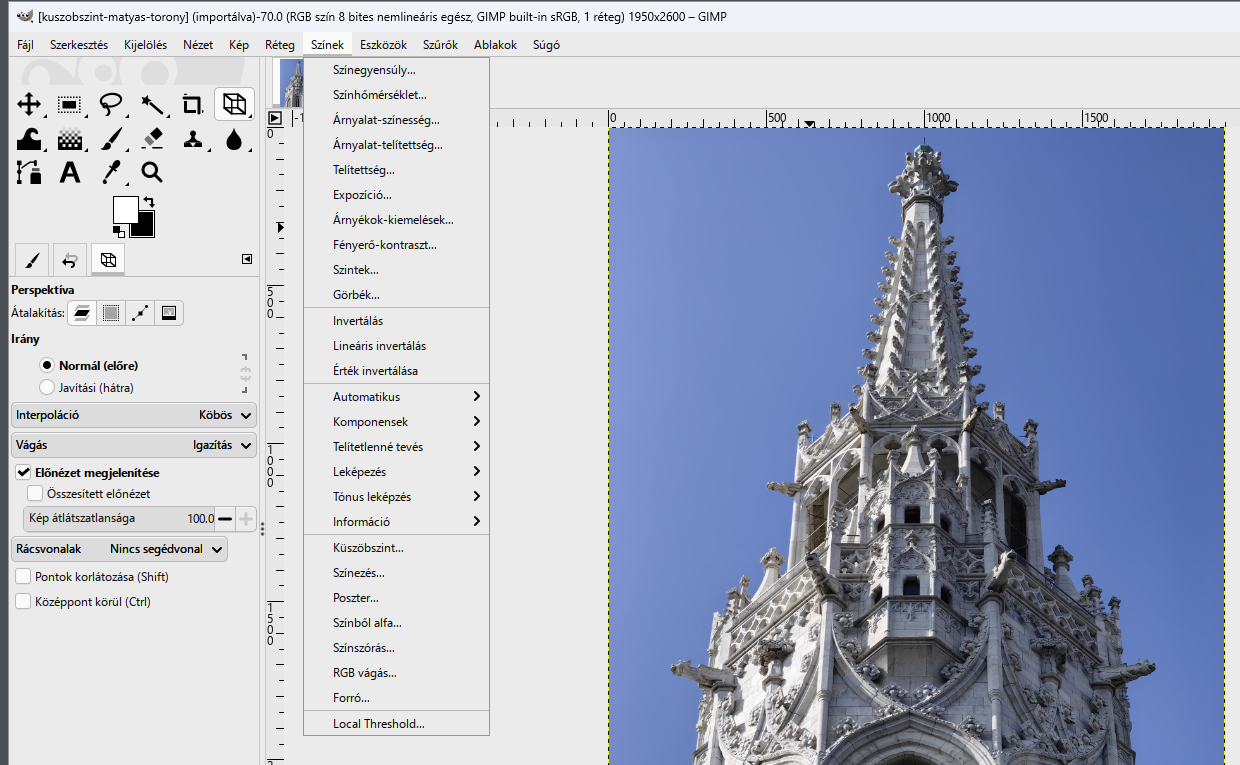Expand the Leképezés submenu

397,472
